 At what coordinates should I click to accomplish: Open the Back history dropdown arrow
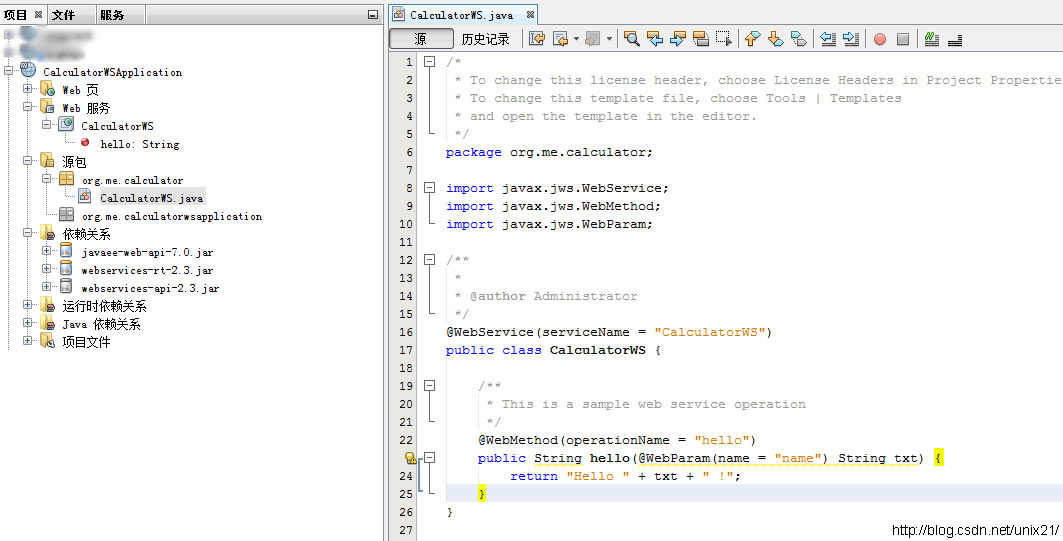pos(576,39)
